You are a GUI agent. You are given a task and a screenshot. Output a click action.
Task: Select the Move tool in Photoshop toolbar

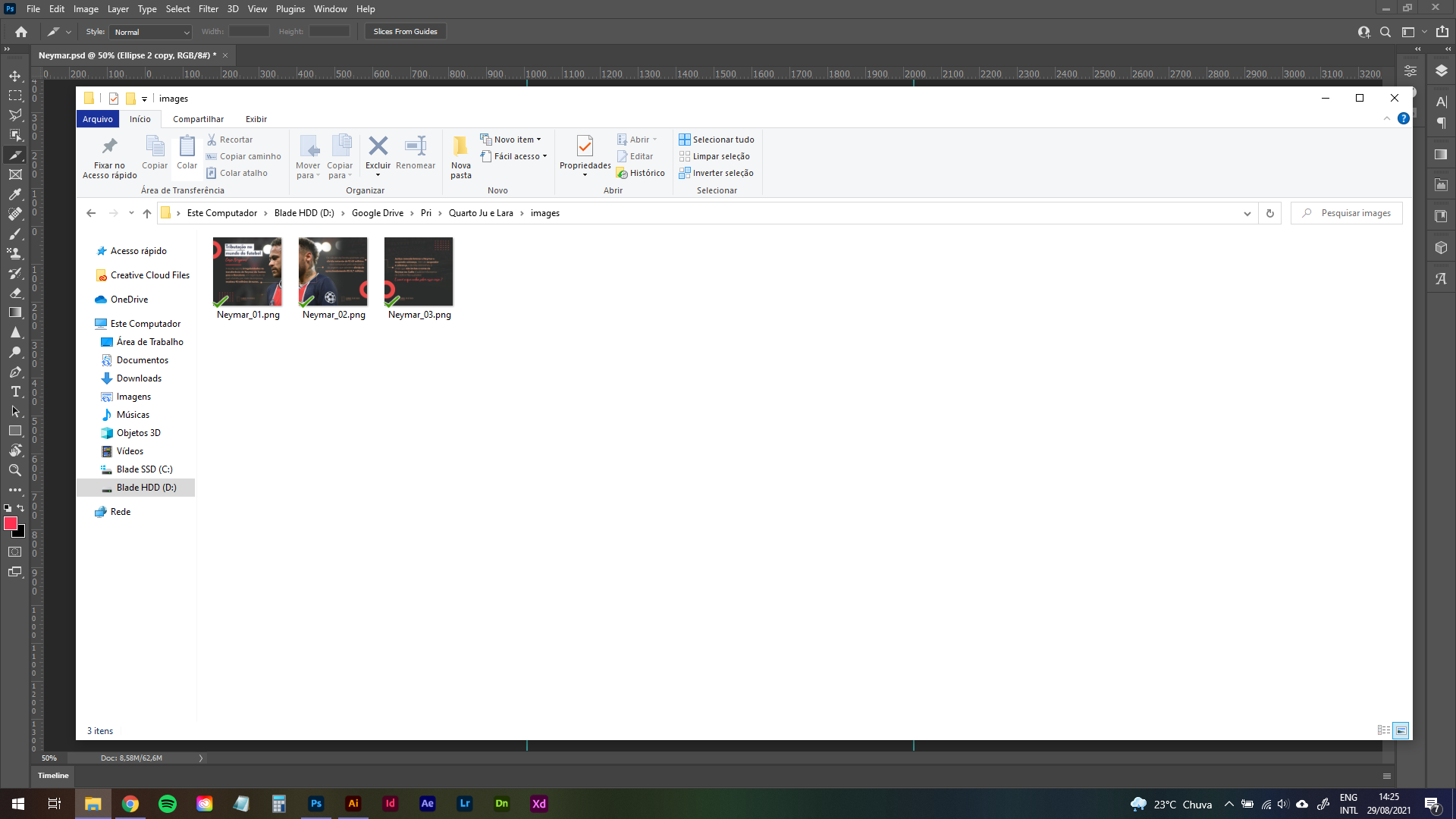point(15,76)
